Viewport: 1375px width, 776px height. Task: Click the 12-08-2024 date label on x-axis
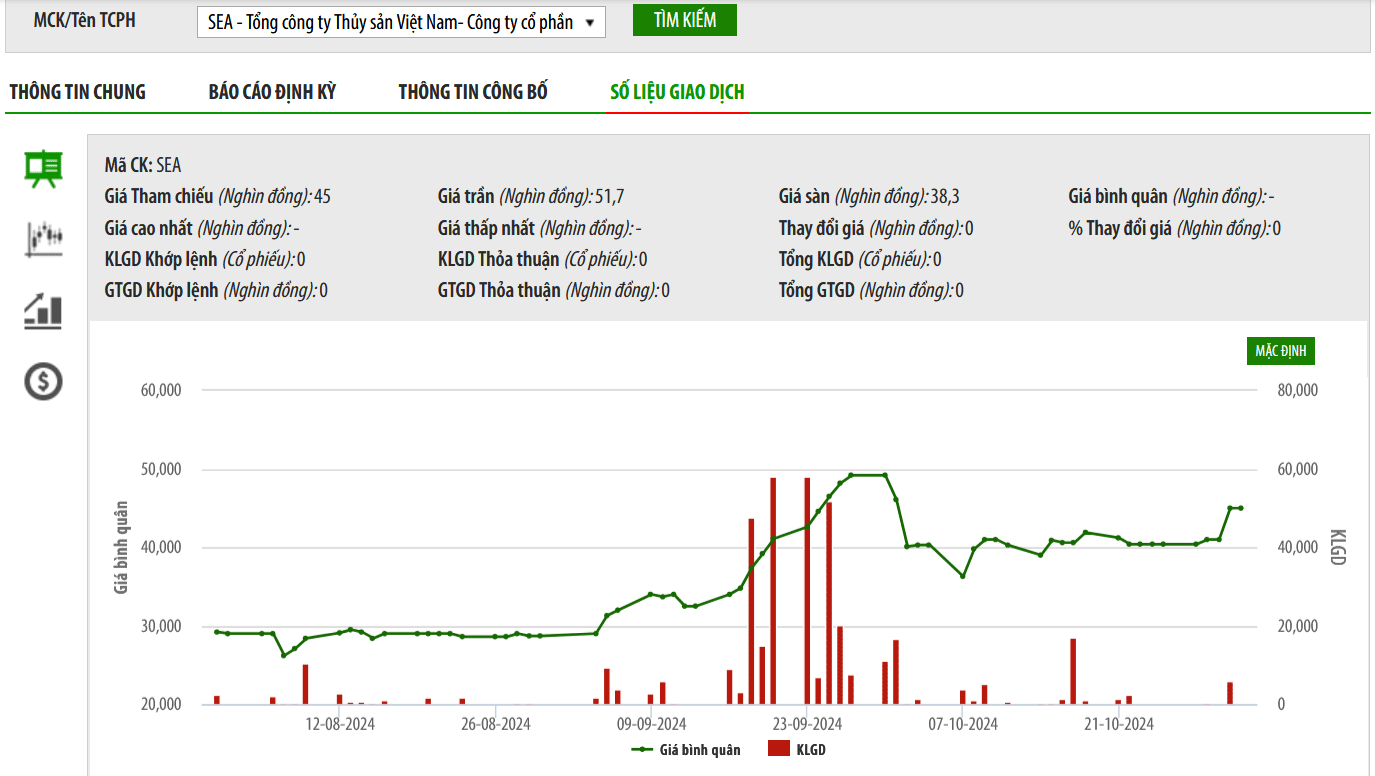pyautogui.click(x=340, y=724)
